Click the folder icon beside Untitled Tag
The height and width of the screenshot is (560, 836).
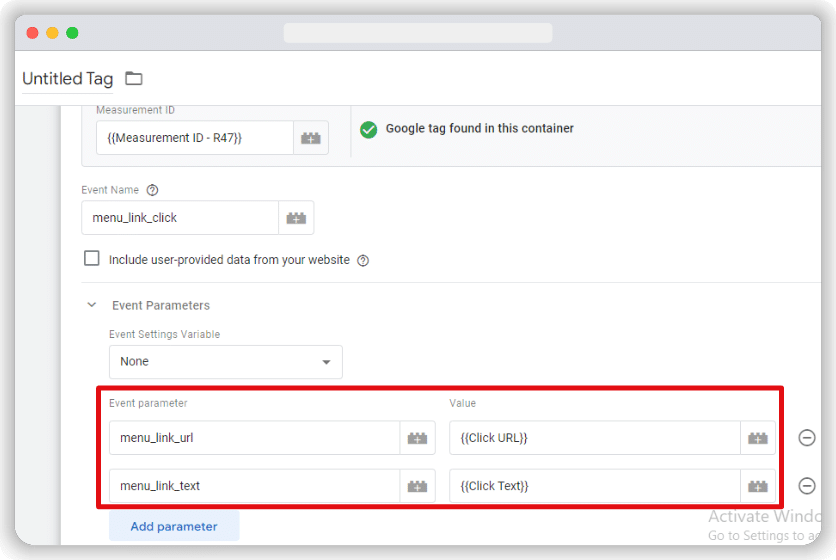point(134,79)
